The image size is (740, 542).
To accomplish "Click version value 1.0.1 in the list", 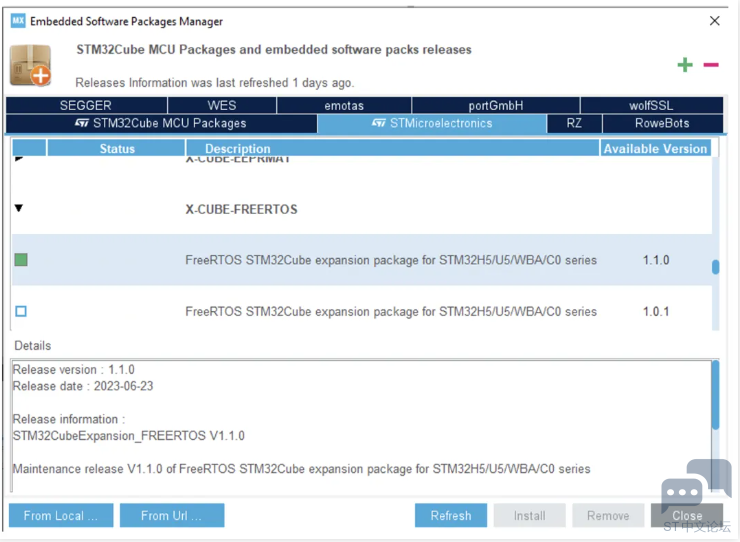I will coord(656,312).
